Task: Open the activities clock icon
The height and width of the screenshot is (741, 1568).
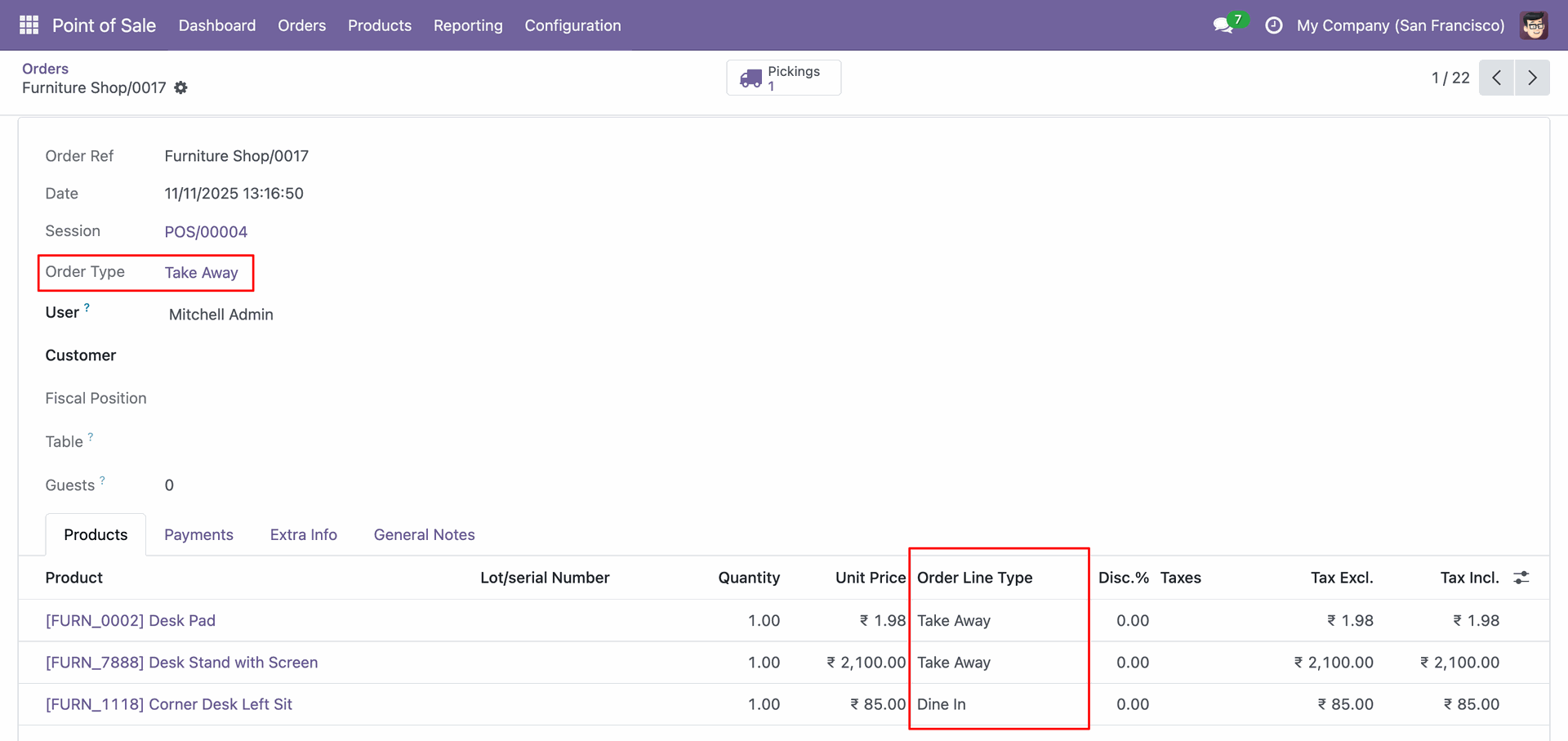Action: pyautogui.click(x=1273, y=25)
